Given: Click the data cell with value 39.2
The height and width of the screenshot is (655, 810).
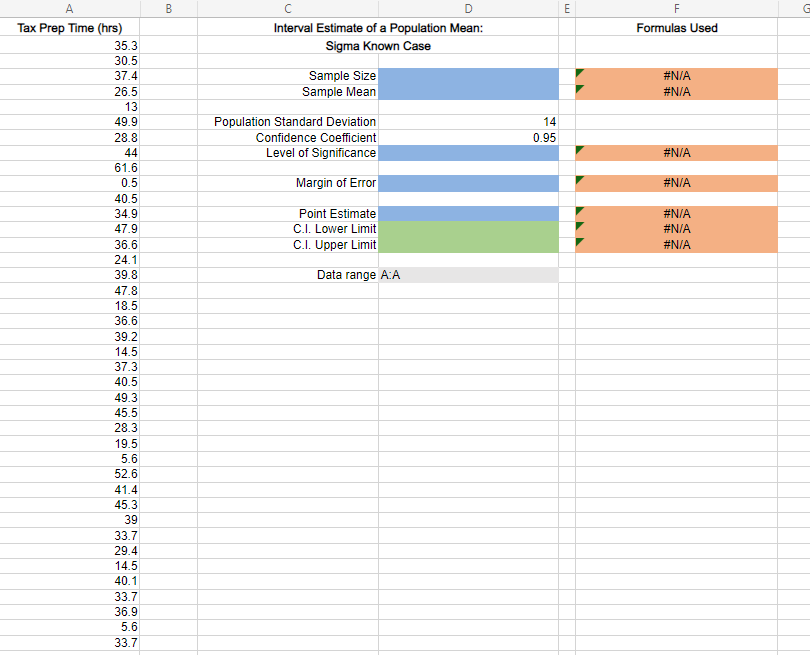Looking at the screenshot, I should click(x=70, y=337).
